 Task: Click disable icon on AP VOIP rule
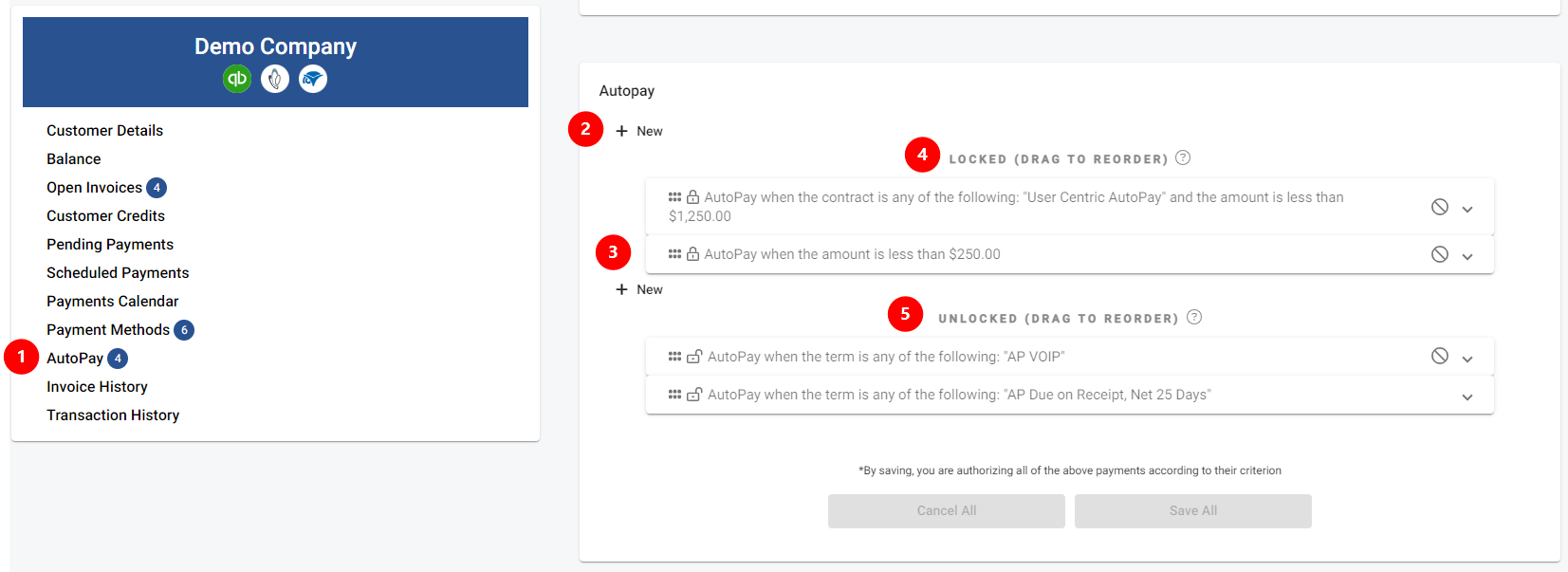tap(1440, 357)
